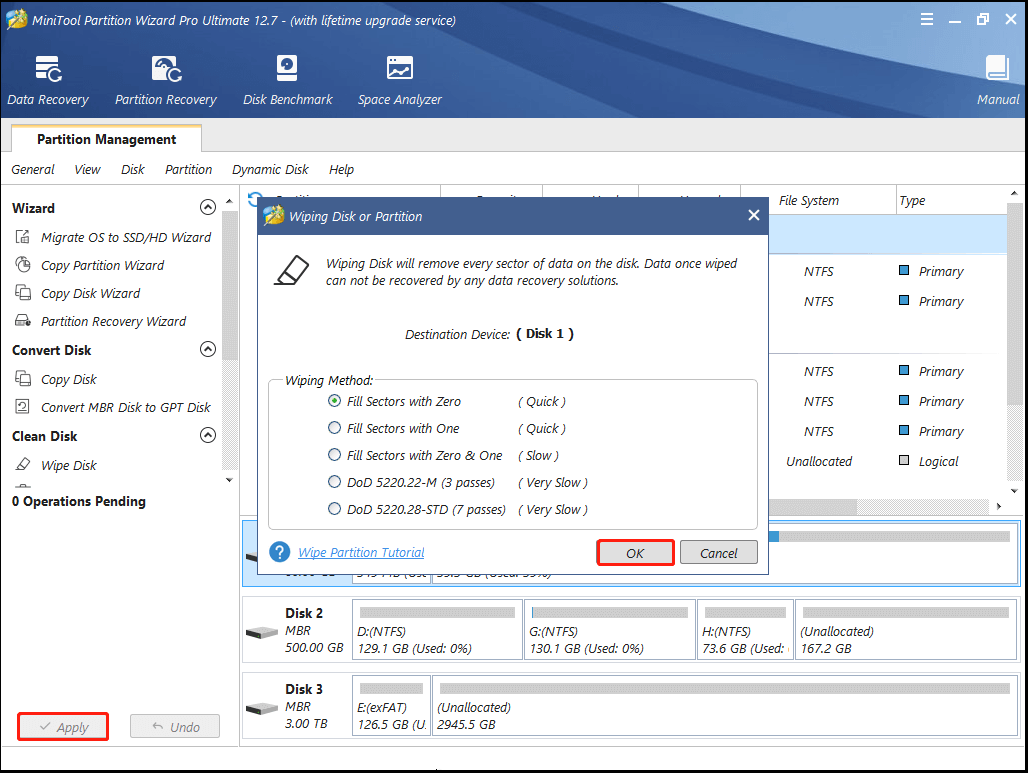Open the Partition menu

(x=188, y=169)
